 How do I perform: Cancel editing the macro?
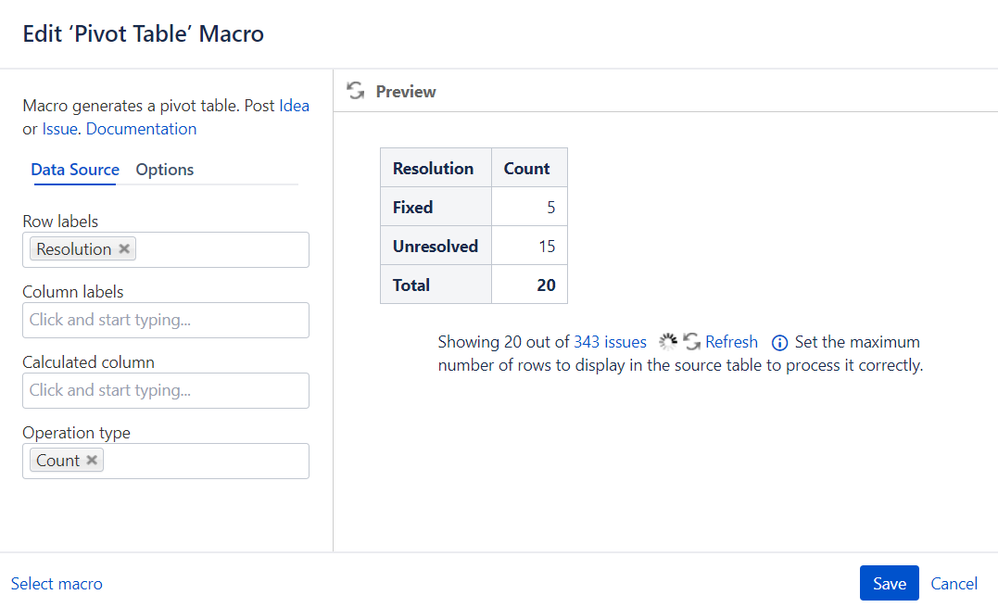953,583
